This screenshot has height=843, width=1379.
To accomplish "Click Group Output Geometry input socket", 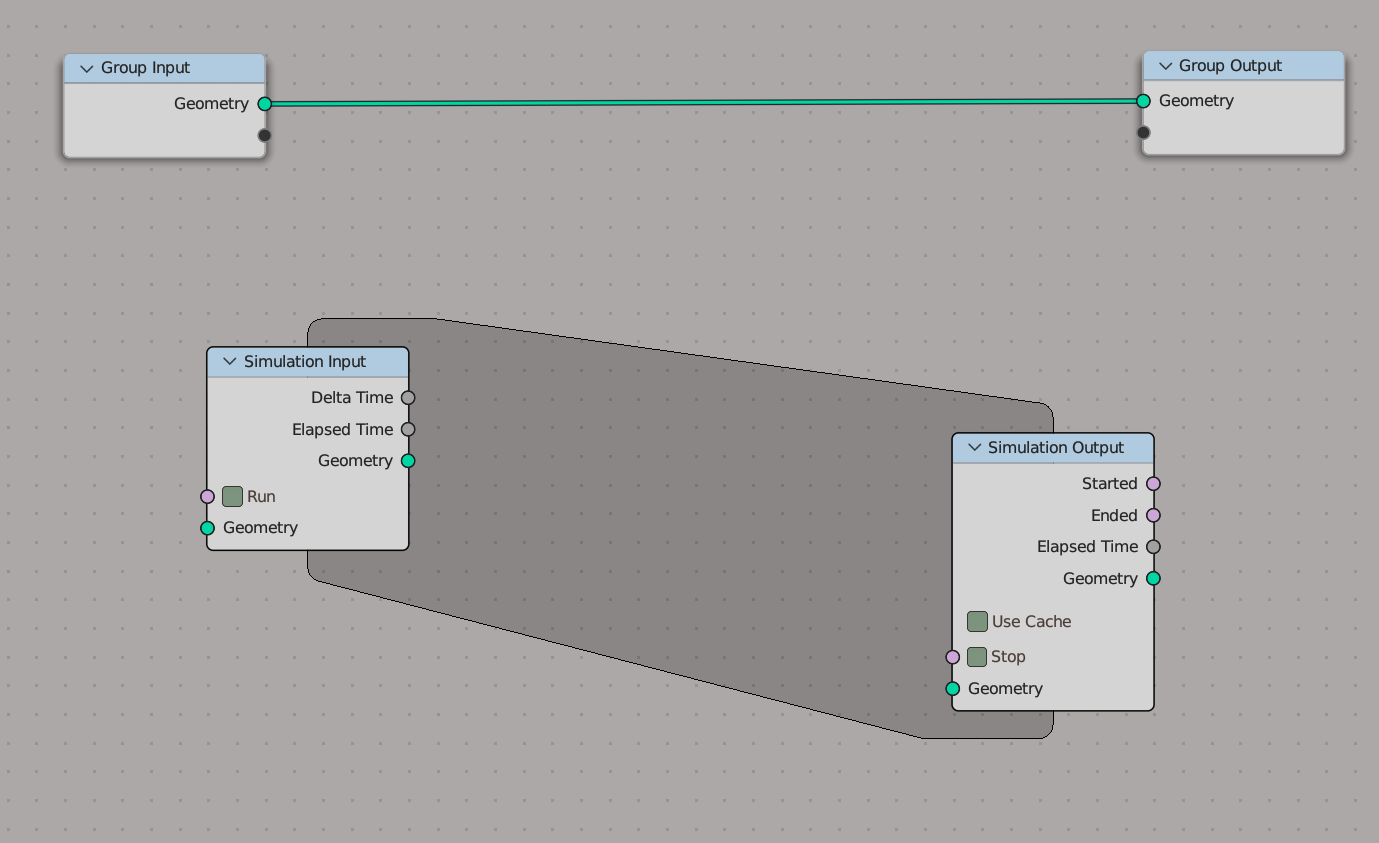I will (x=1144, y=101).
